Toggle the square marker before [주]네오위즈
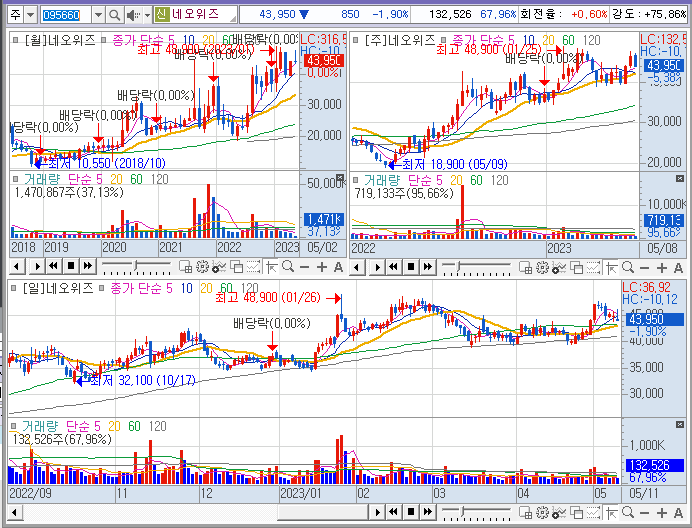Image resolution: width=692 pixels, height=528 pixels. (356, 40)
